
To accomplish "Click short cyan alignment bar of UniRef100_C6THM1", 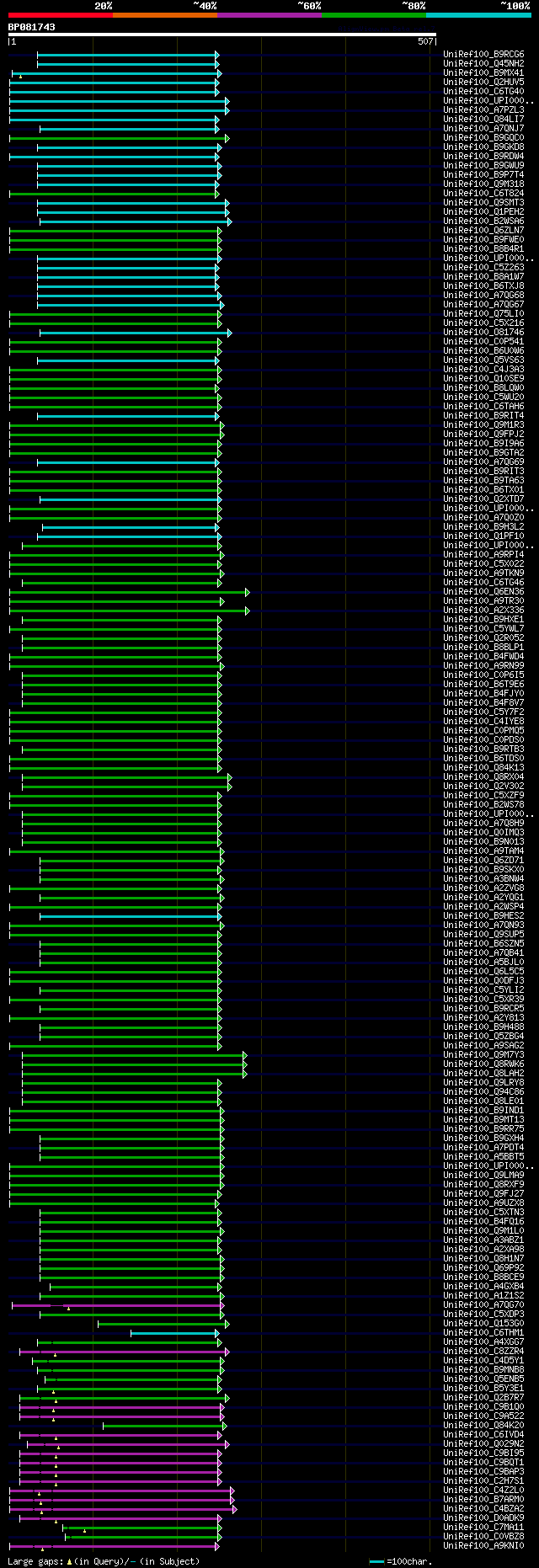I will (x=175, y=1332).
